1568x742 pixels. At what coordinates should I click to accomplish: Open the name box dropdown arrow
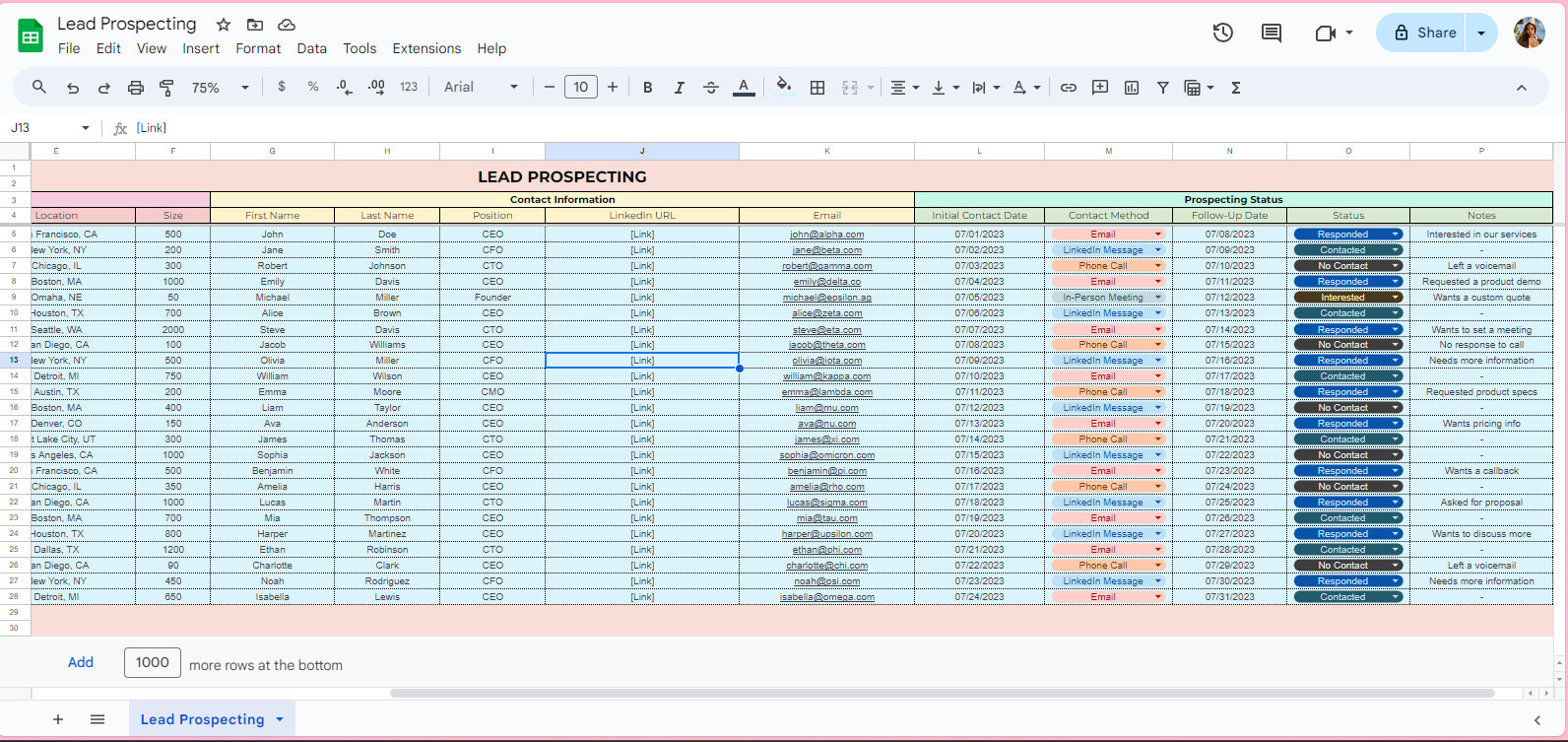pyautogui.click(x=86, y=128)
